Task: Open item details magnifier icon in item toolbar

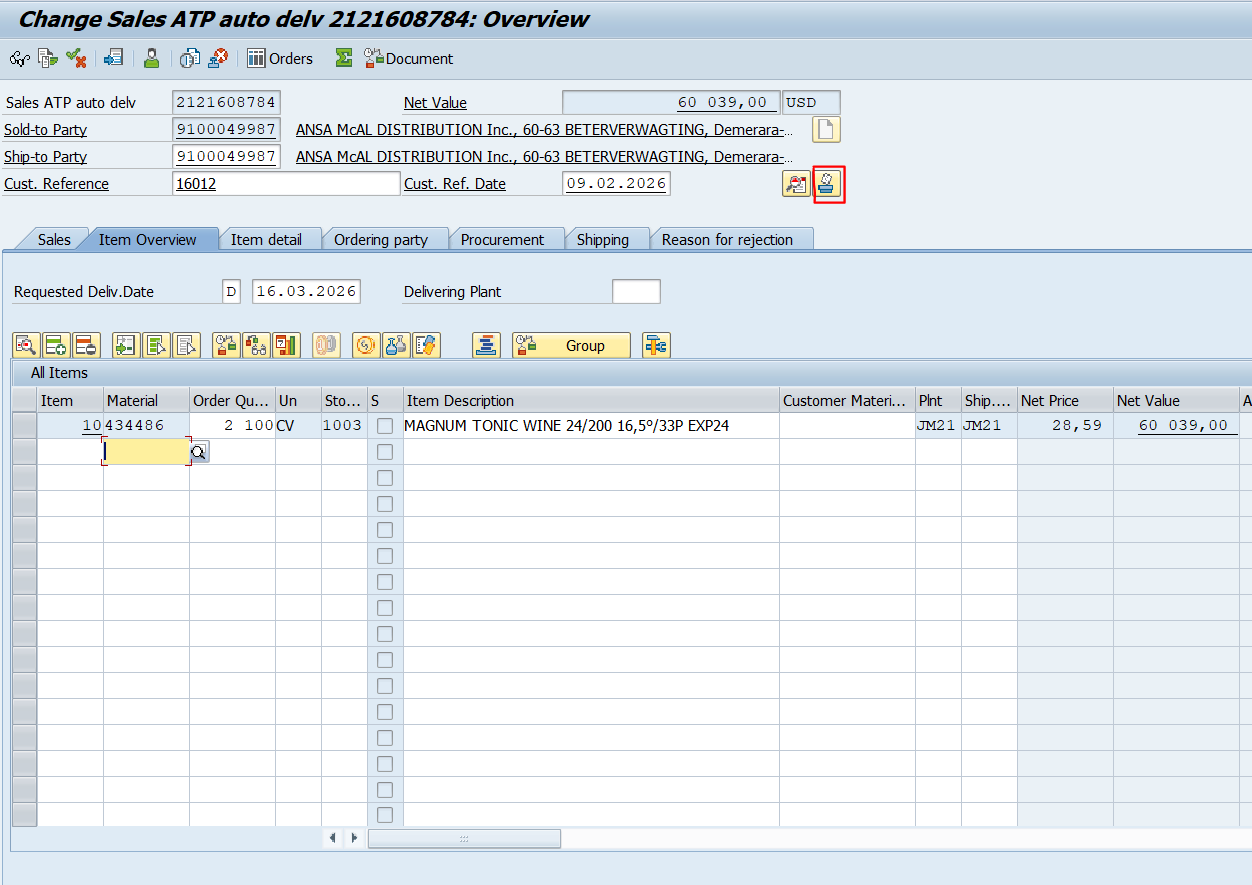Action: tap(26, 345)
